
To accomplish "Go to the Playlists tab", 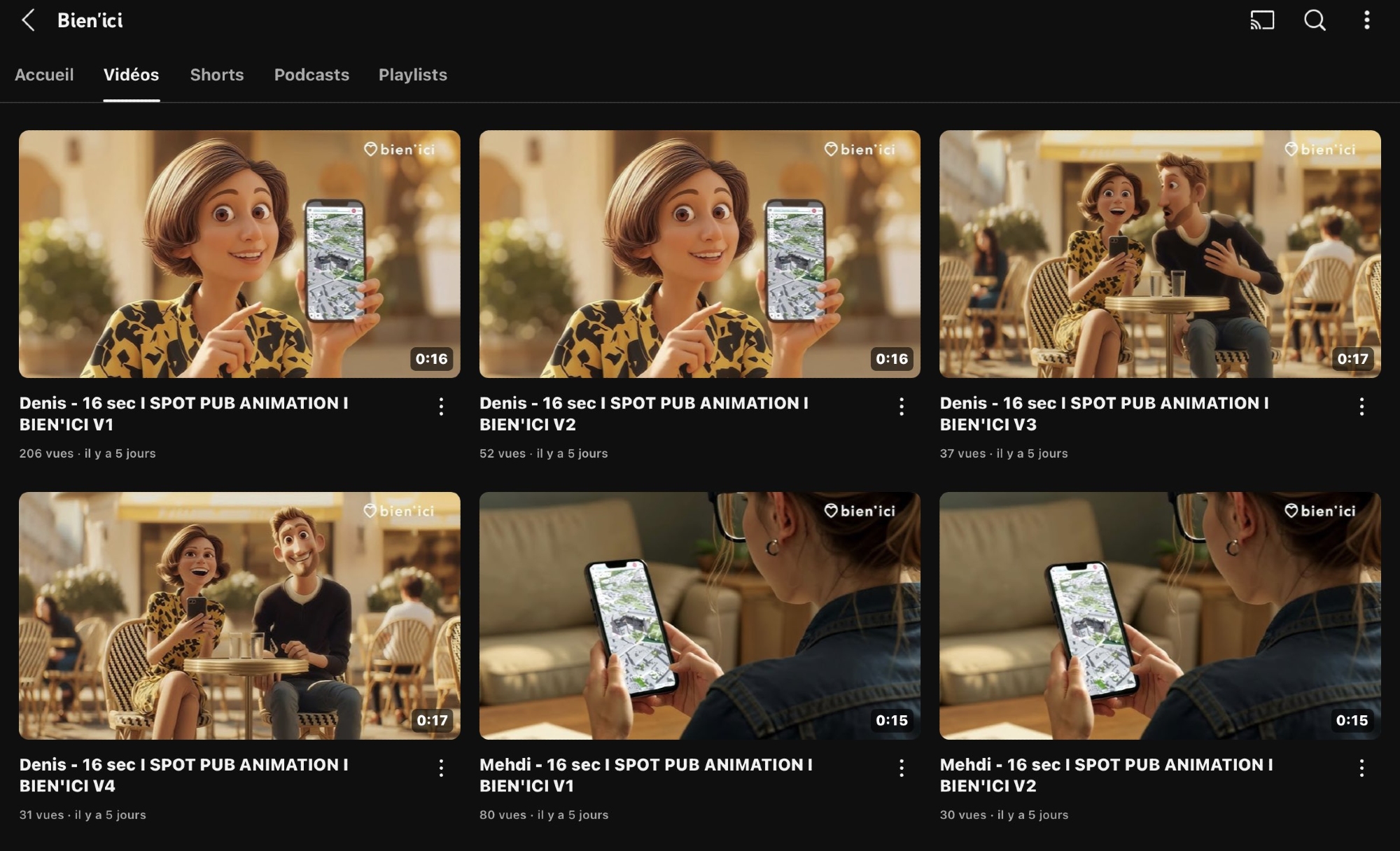I will click(413, 75).
